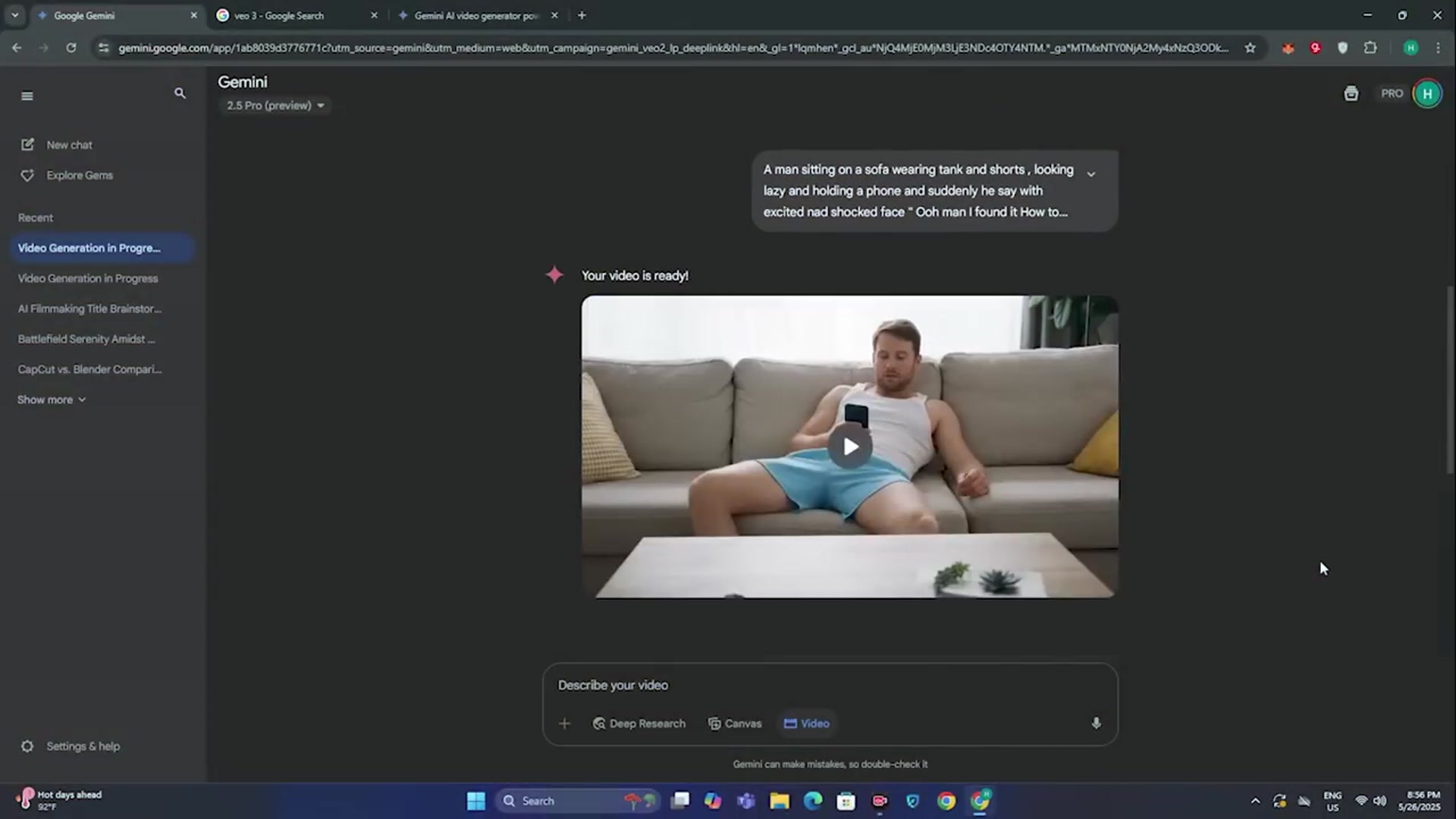Open Explore Gems
Image resolution: width=1456 pixels, height=819 pixels.
[68, 175]
